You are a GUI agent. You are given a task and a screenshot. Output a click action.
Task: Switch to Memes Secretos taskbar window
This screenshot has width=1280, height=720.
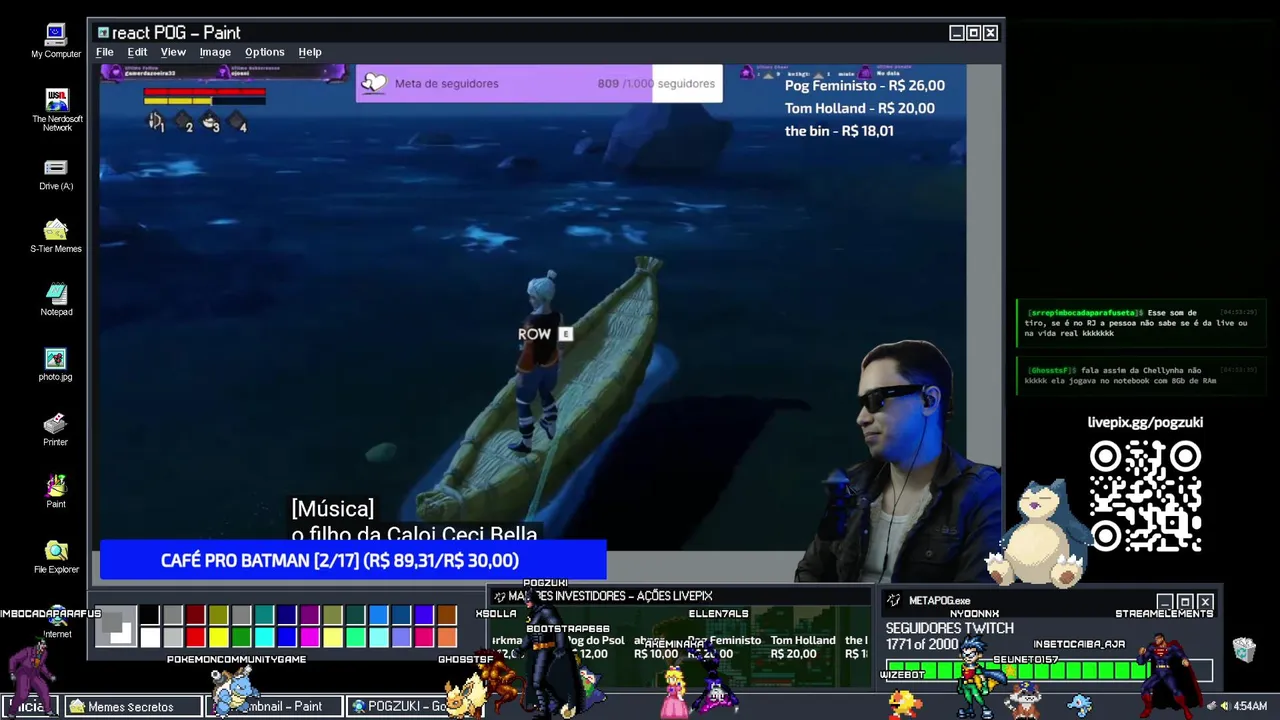pos(131,706)
